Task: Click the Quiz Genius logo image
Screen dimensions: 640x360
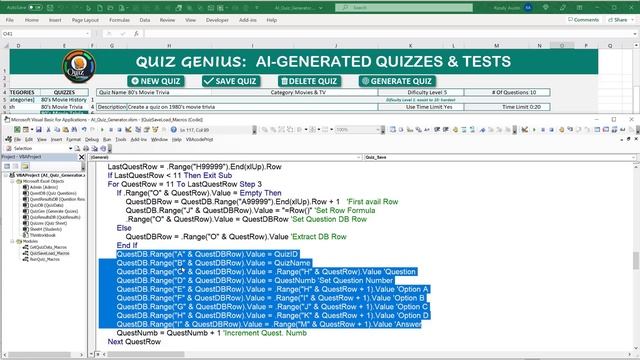Action: (x=79, y=66)
